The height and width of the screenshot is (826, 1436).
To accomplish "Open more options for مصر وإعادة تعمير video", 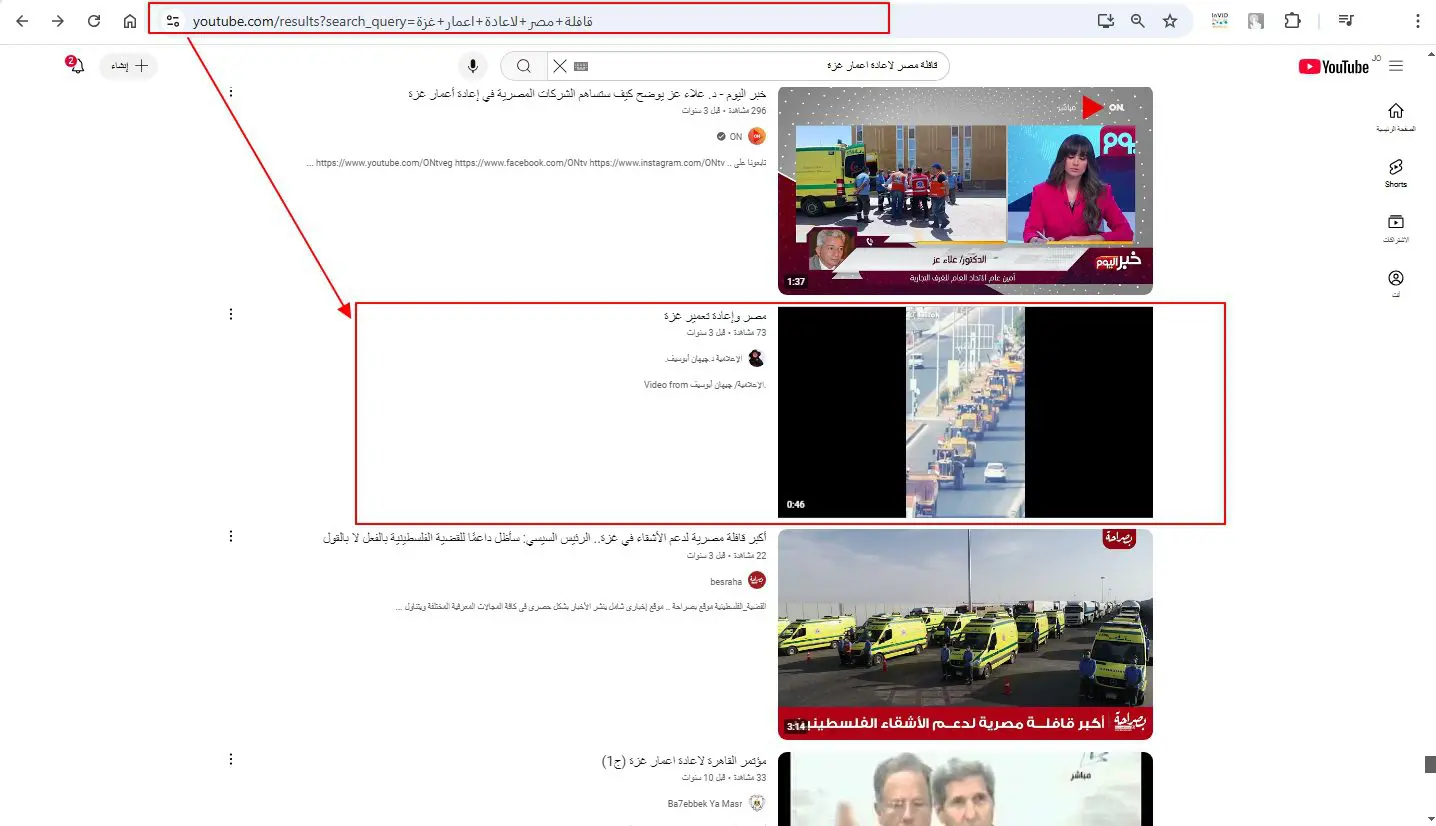I will [x=231, y=314].
